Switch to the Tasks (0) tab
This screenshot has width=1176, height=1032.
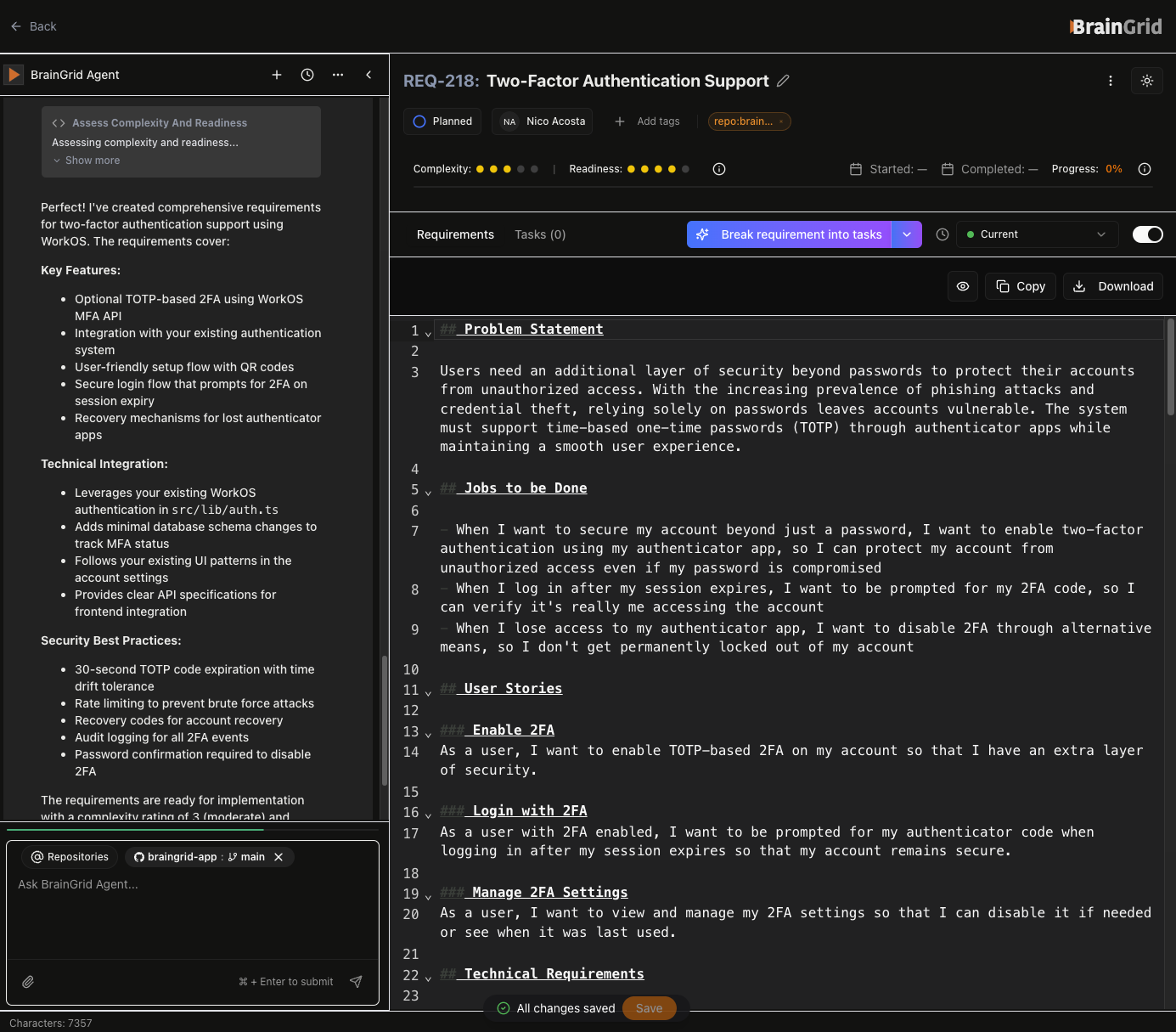click(x=540, y=234)
